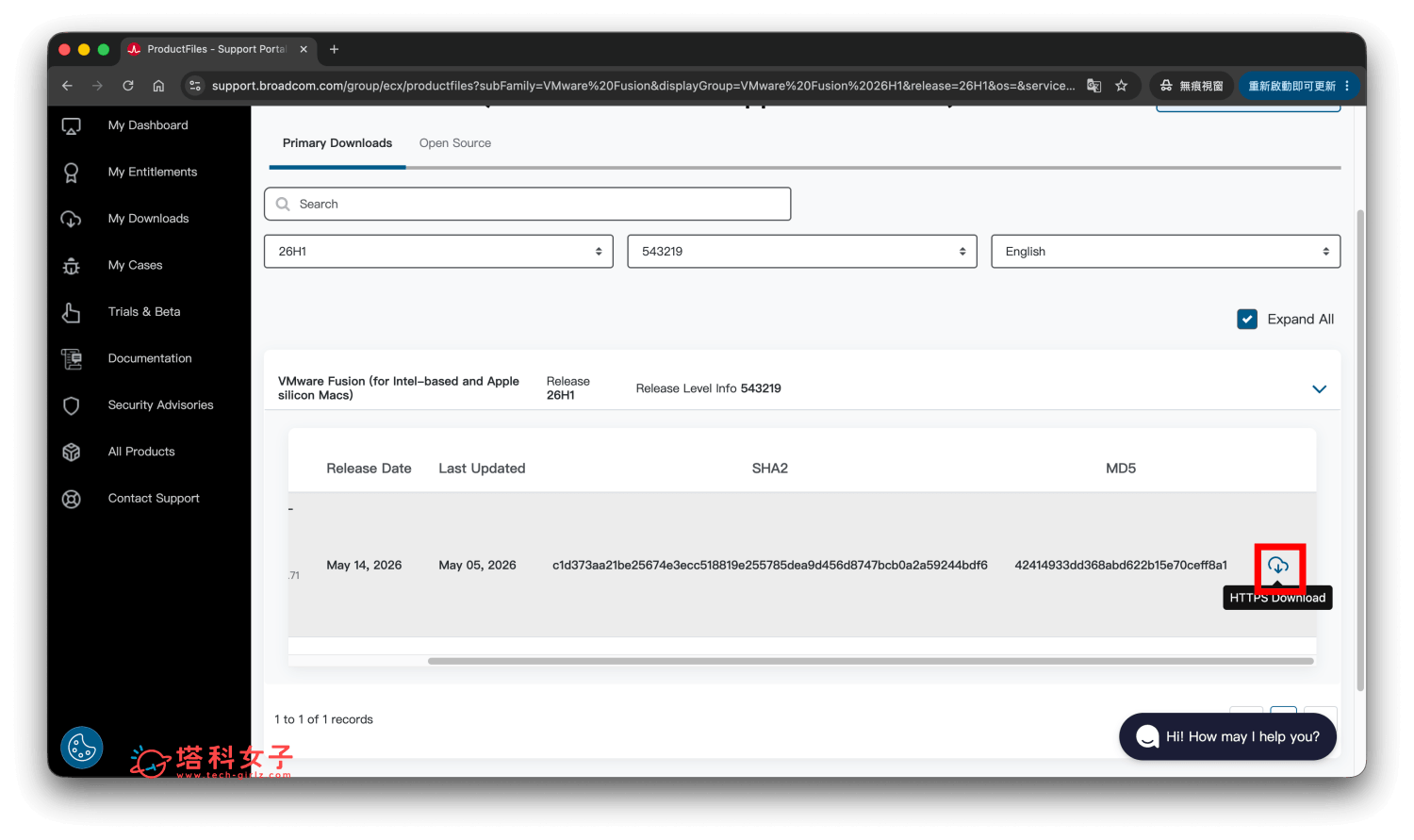Screen dimensions: 1414x840
Task: Click the horizontal table scrollbar
Action: pos(870,661)
